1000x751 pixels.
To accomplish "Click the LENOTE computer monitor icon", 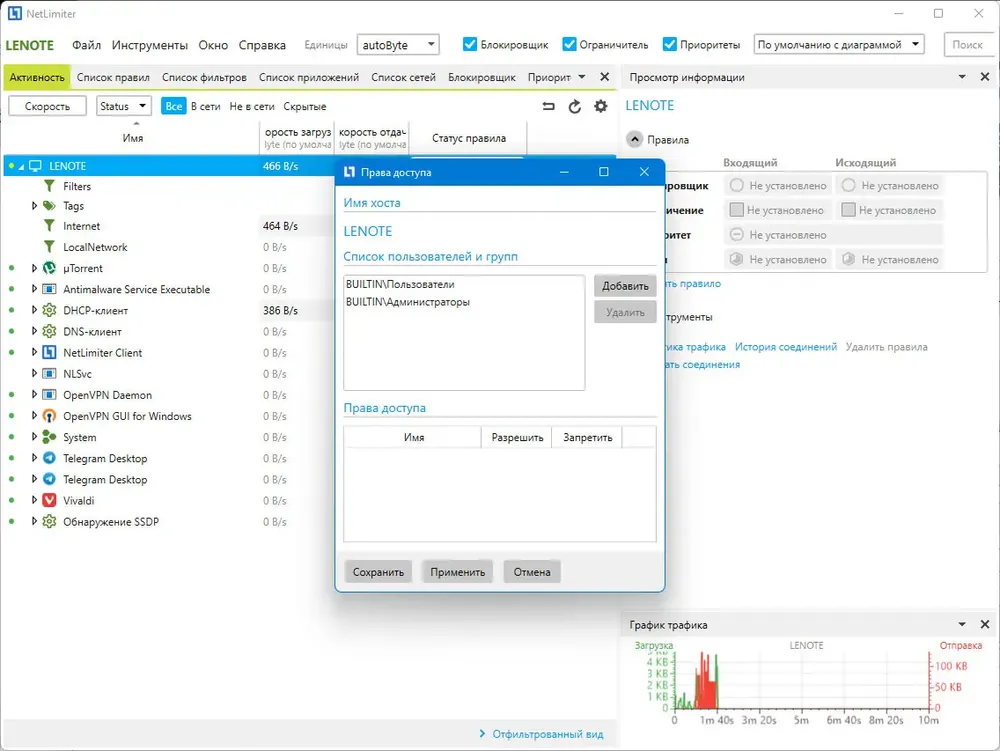I will point(36,166).
